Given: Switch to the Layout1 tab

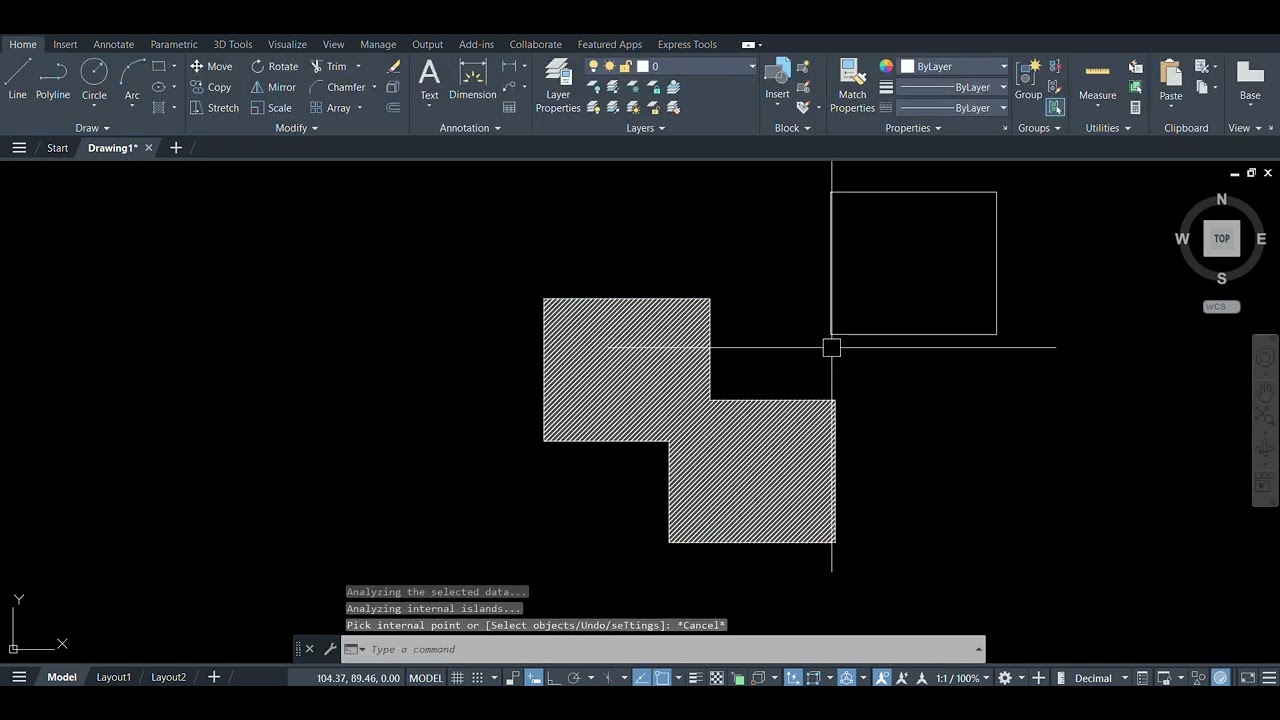Looking at the screenshot, I should pos(113,677).
